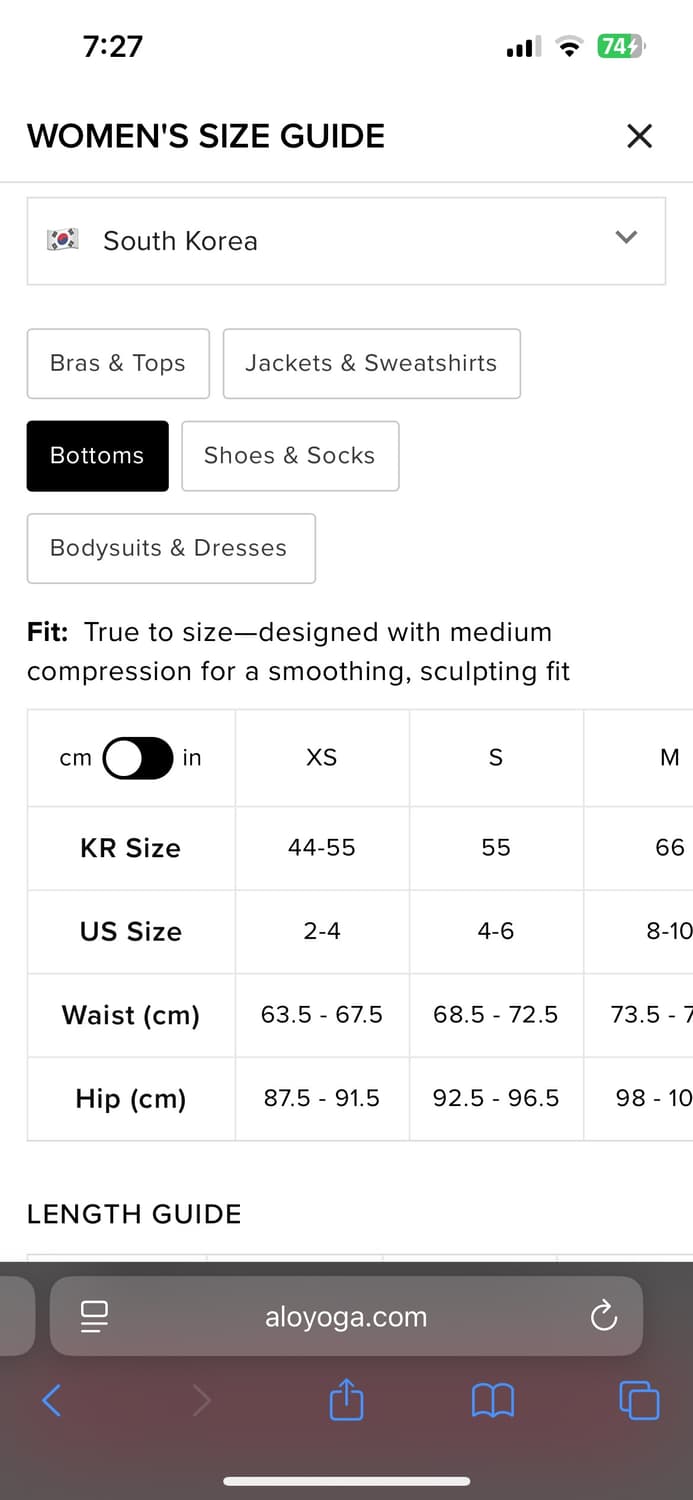Expand South Korea country dropdown
The width and height of the screenshot is (693, 1500).
[x=346, y=241]
